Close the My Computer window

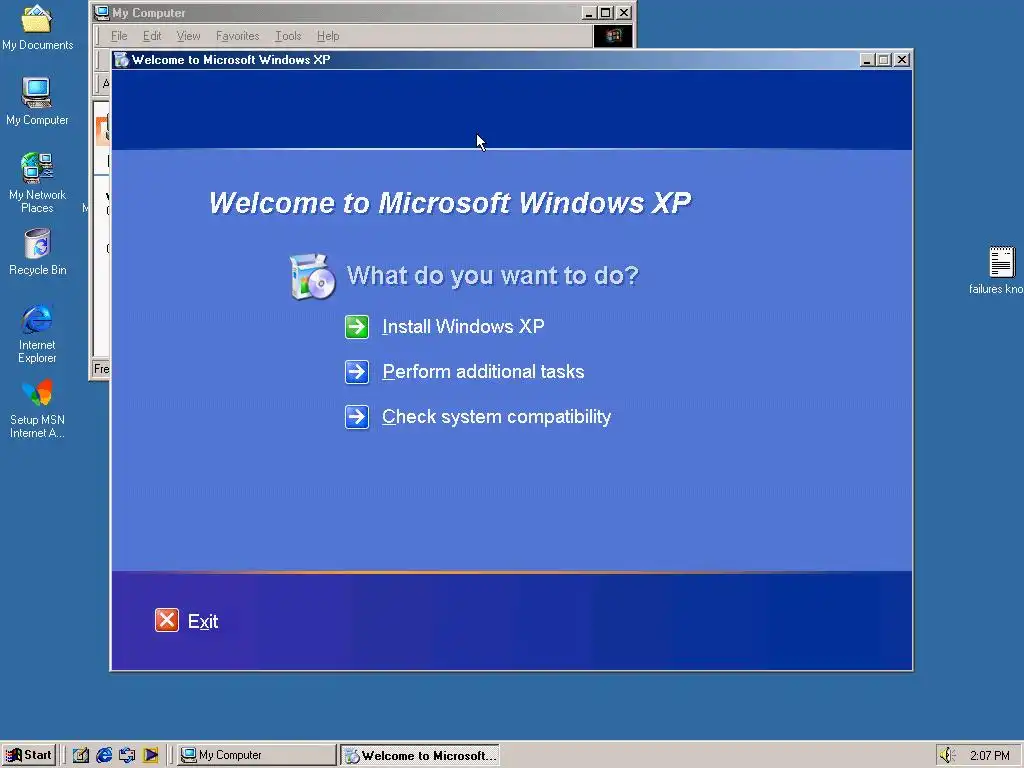(x=624, y=12)
